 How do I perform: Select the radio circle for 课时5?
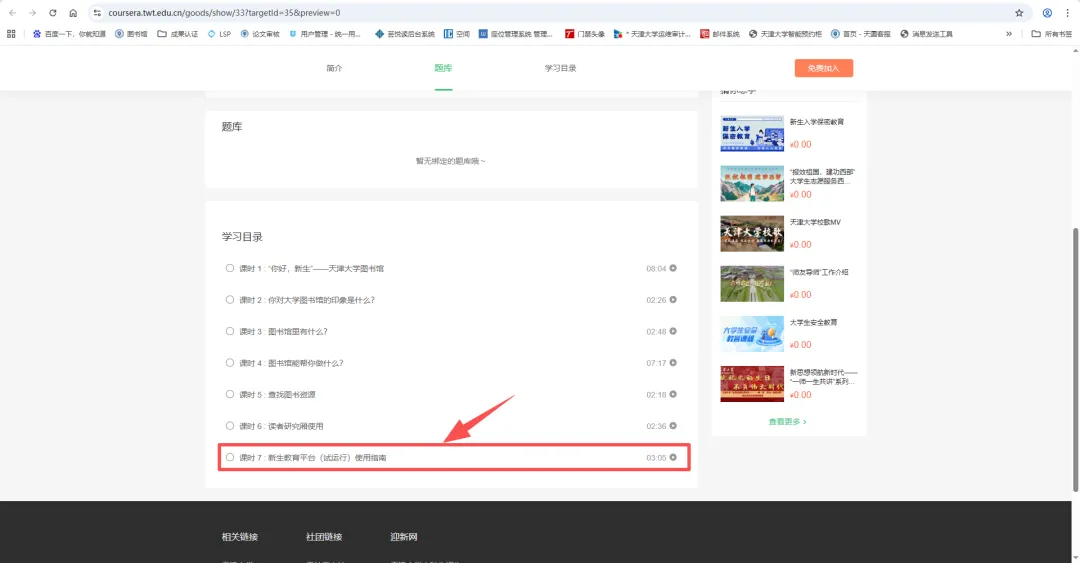pyautogui.click(x=230, y=395)
